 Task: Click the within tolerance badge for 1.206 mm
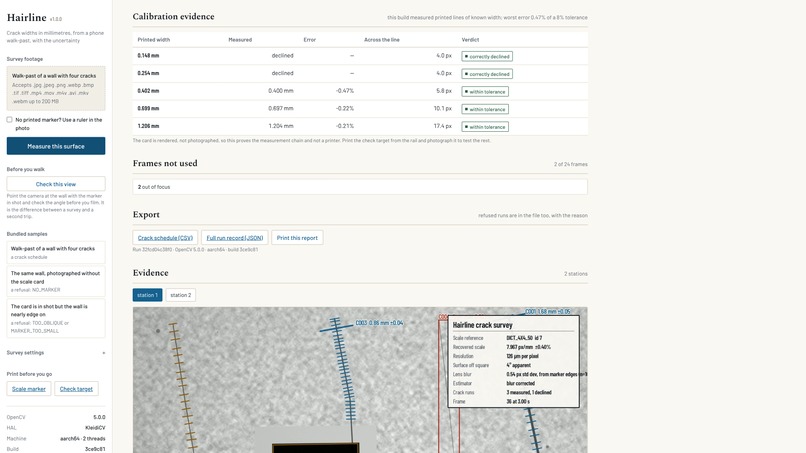pyautogui.click(x=485, y=126)
